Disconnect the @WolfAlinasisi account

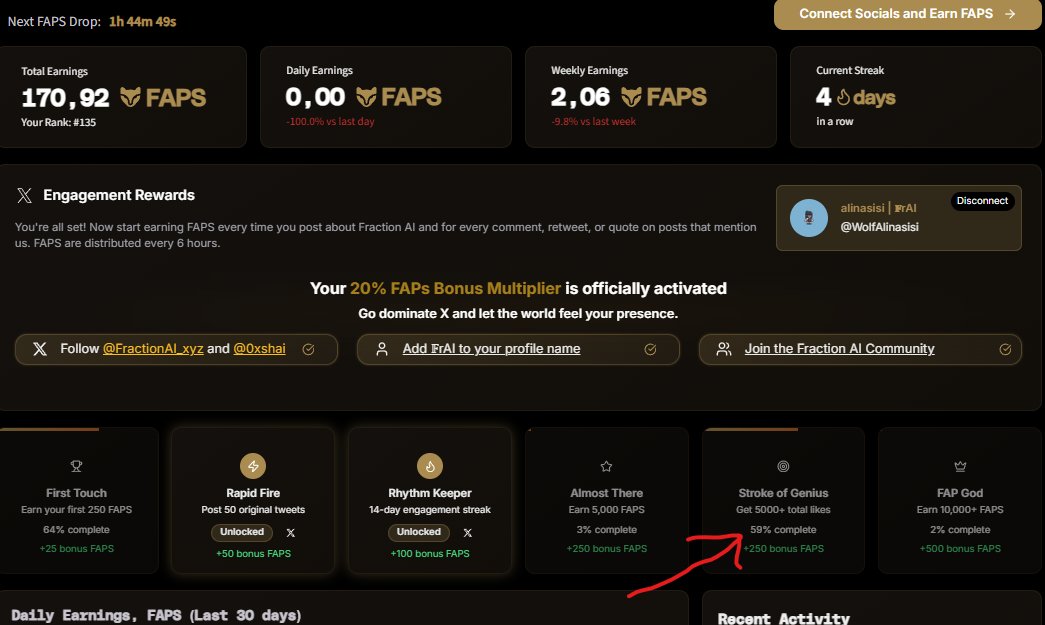coord(982,201)
